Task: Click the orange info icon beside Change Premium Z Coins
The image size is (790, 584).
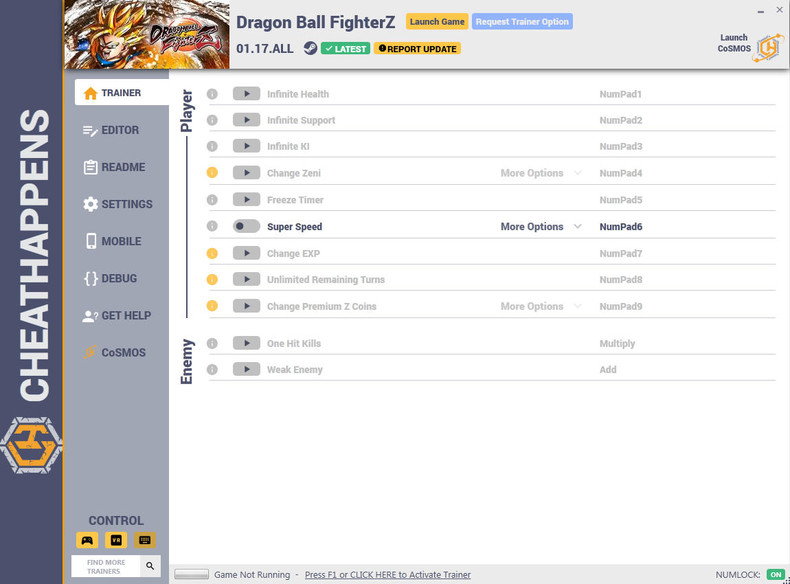Action: coord(212,306)
